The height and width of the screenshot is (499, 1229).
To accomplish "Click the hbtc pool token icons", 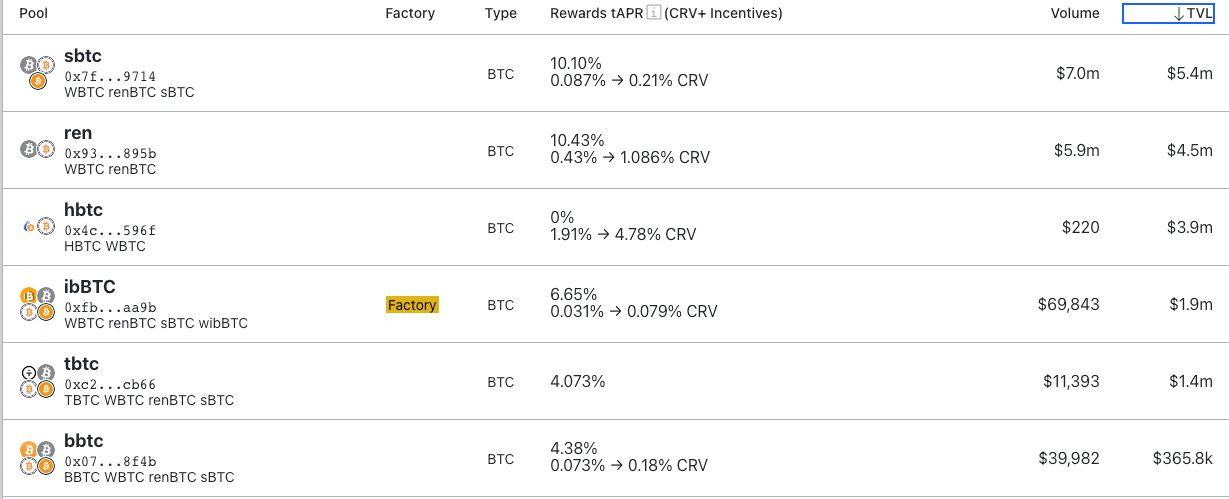I will 37,228.
